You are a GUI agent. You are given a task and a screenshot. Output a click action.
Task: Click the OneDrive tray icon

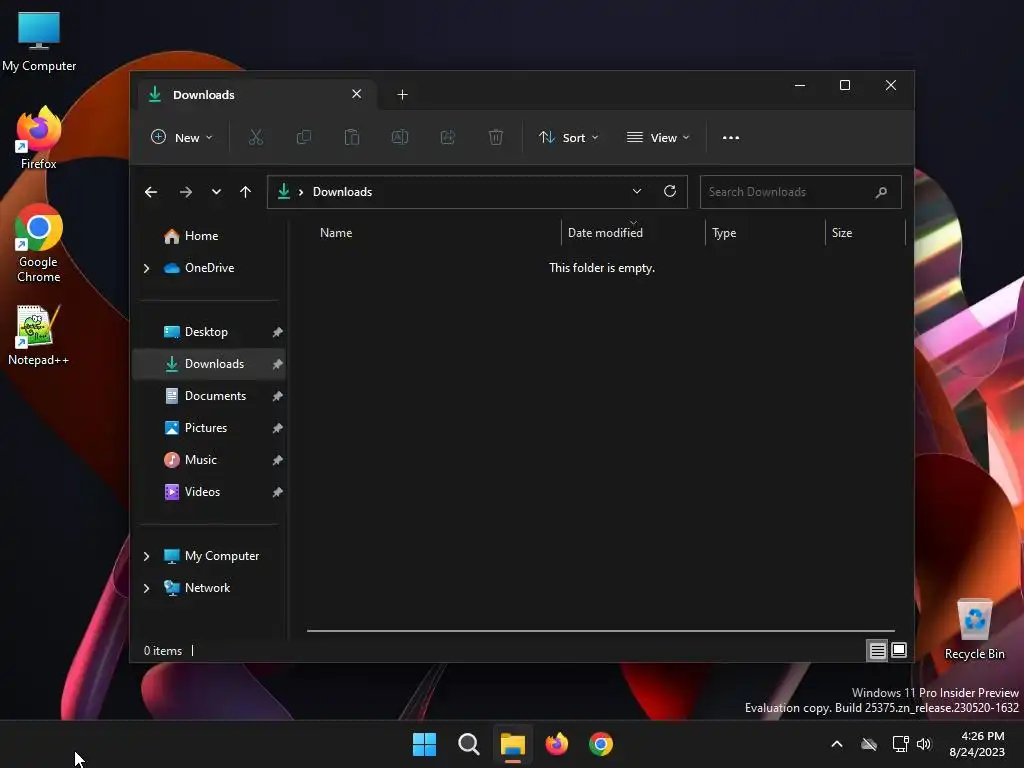[869, 744]
